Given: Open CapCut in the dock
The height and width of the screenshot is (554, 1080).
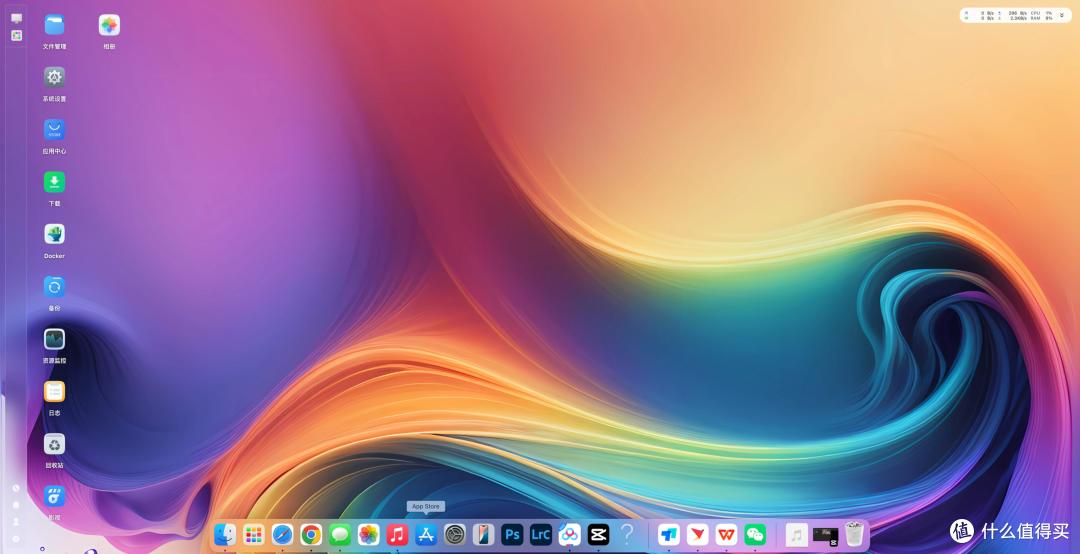Looking at the screenshot, I should tap(598, 535).
